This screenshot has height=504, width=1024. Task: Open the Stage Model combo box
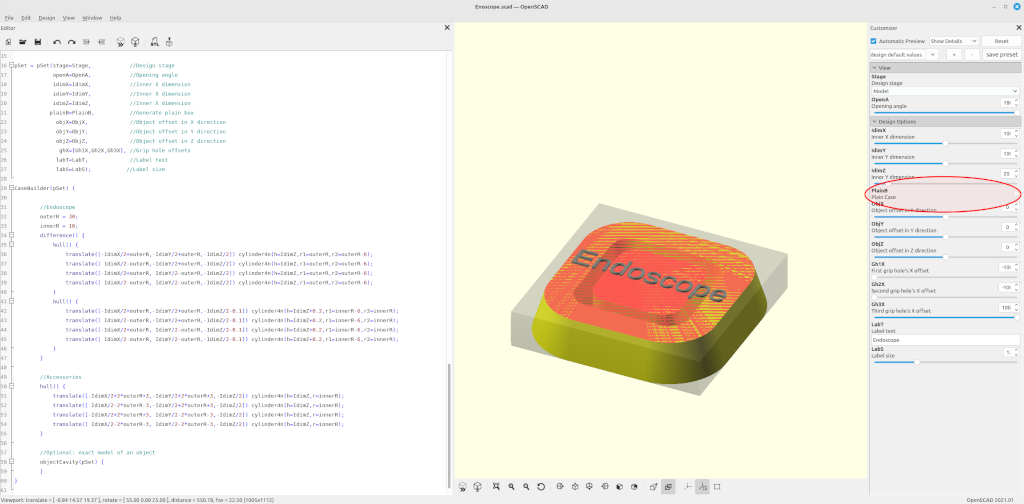945,91
